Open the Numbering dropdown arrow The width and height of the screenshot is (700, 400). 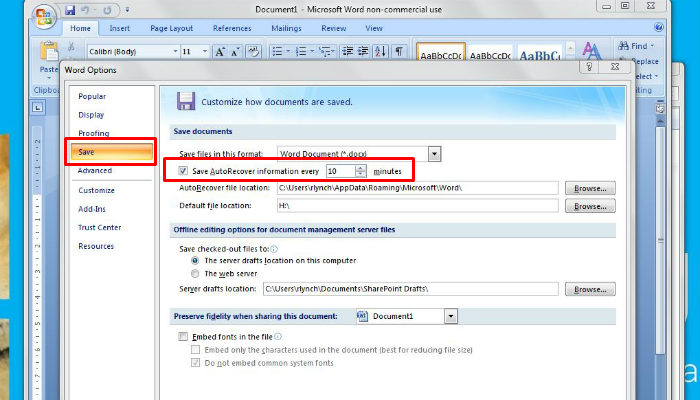[x=312, y=52]
